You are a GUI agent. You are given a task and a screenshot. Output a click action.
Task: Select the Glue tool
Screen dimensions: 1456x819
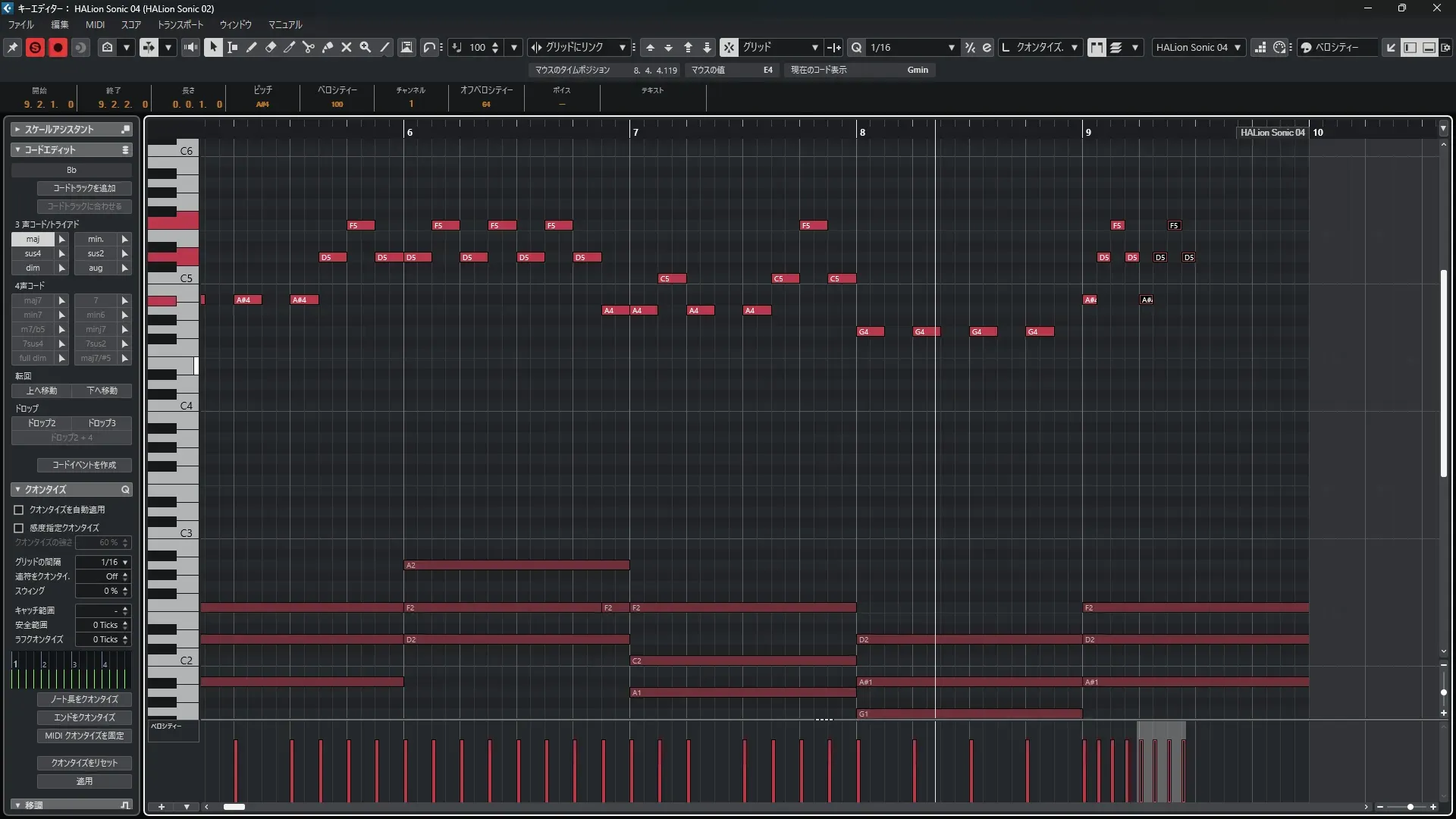coord(327,47)
